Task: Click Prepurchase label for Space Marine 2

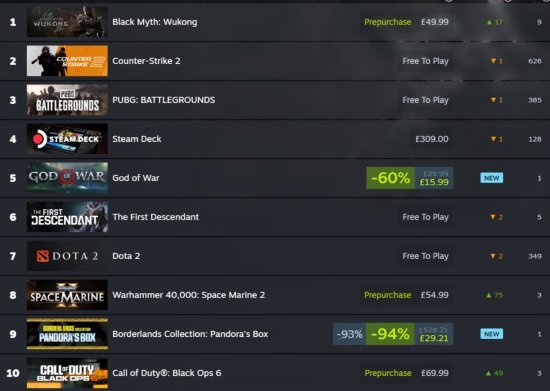Action: pos(388,295)
